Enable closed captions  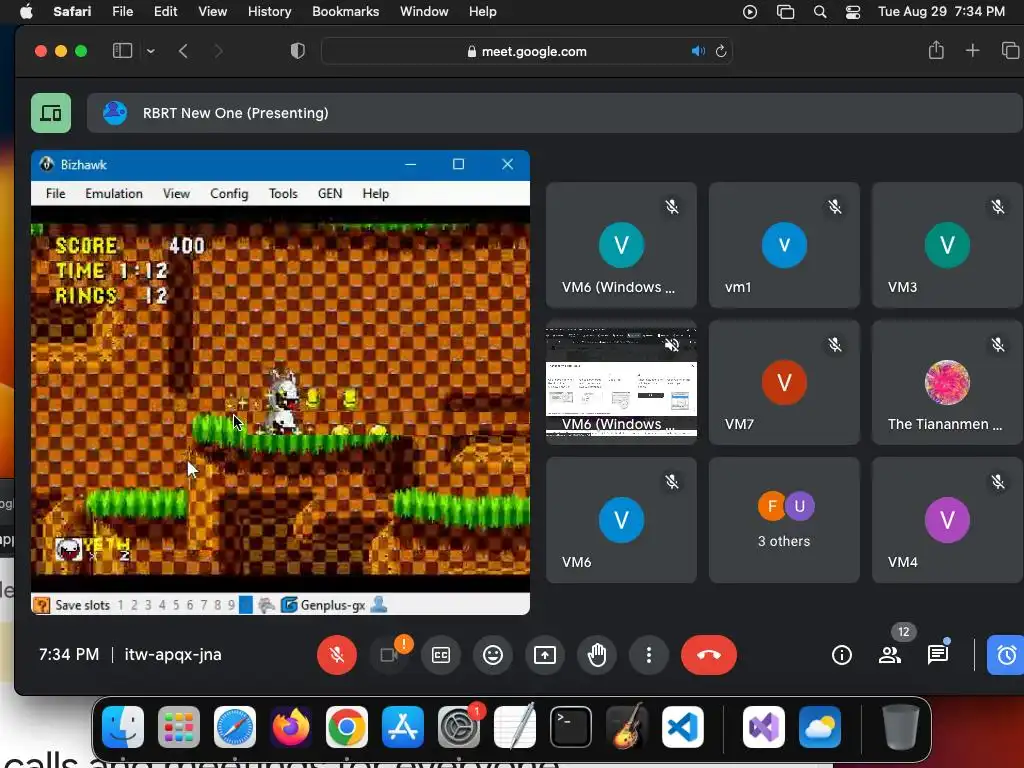point(441,654)
